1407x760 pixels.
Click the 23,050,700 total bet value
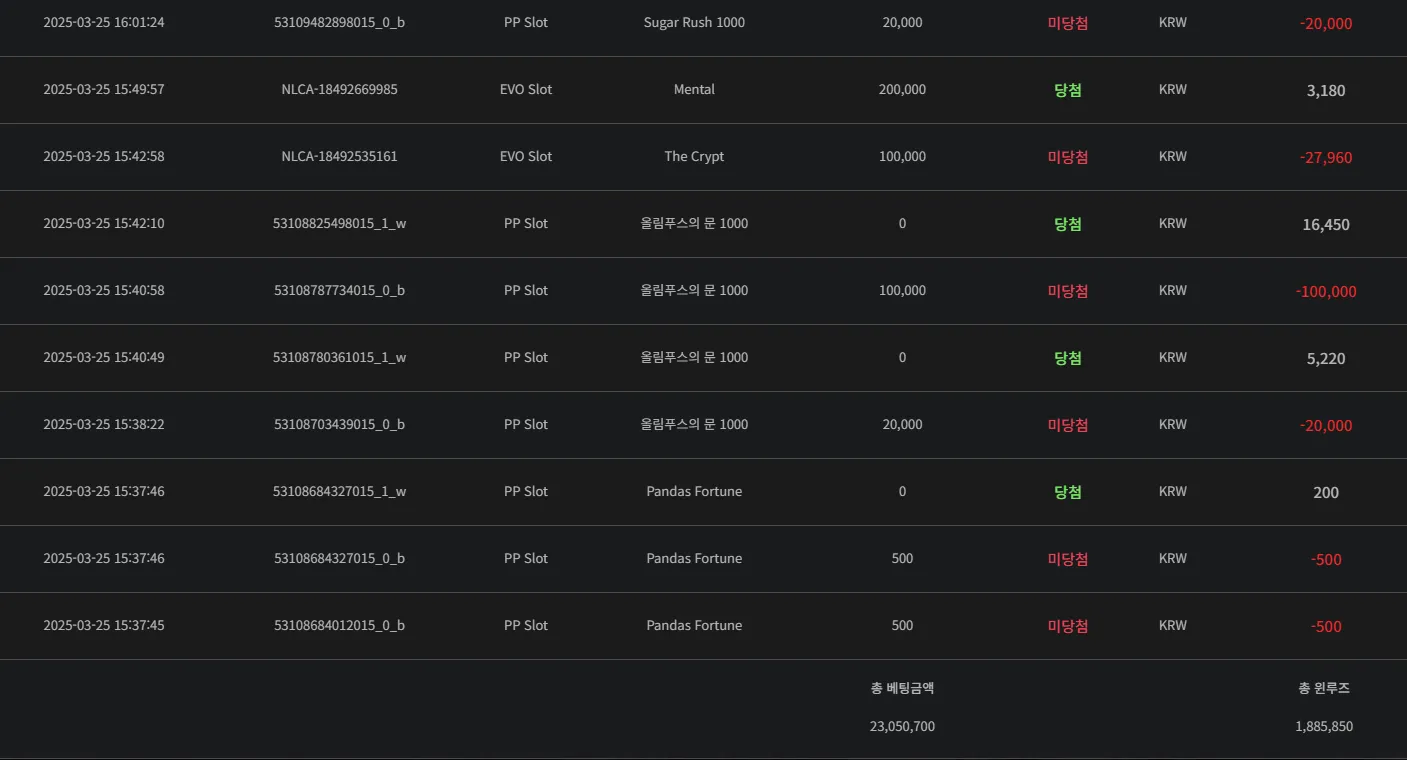[x=902, y=726]
